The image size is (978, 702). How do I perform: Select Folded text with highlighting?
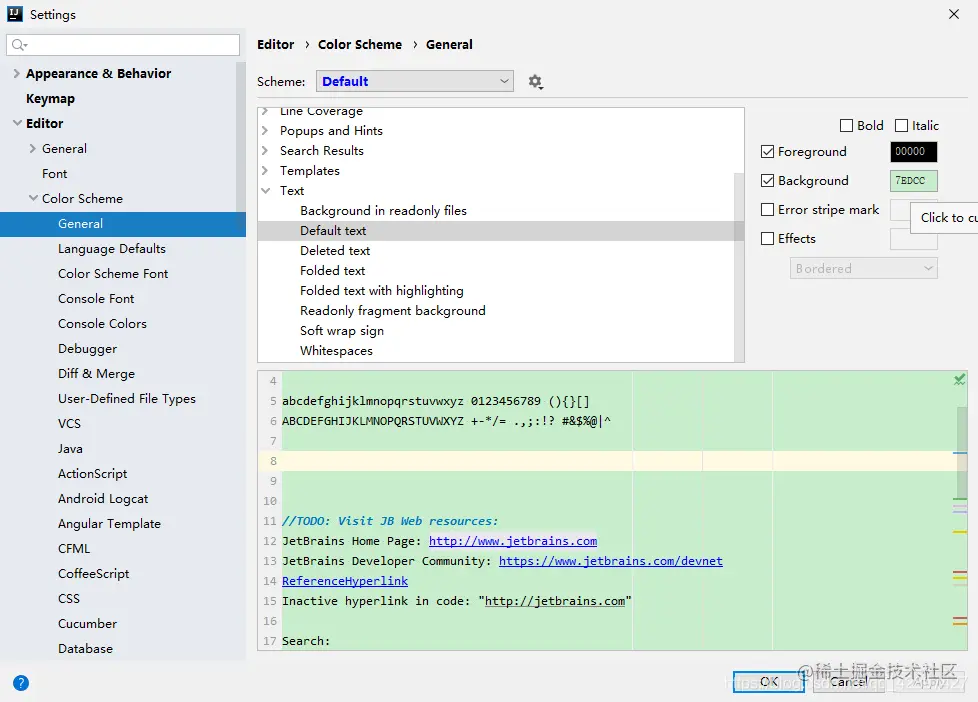point(382,290)
